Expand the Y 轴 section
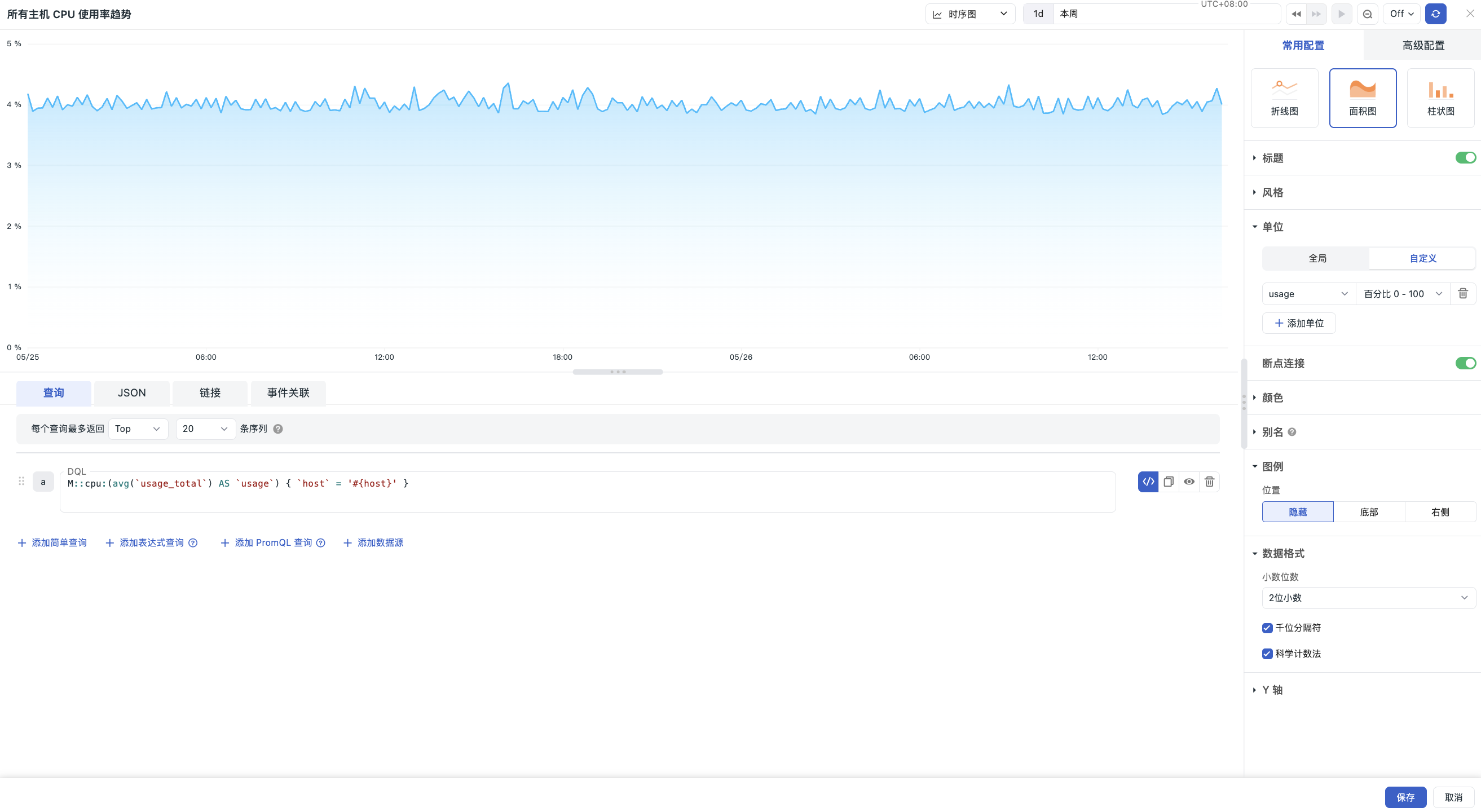The width and height of the screenshot is (1481, 812). coord(1272,690)
